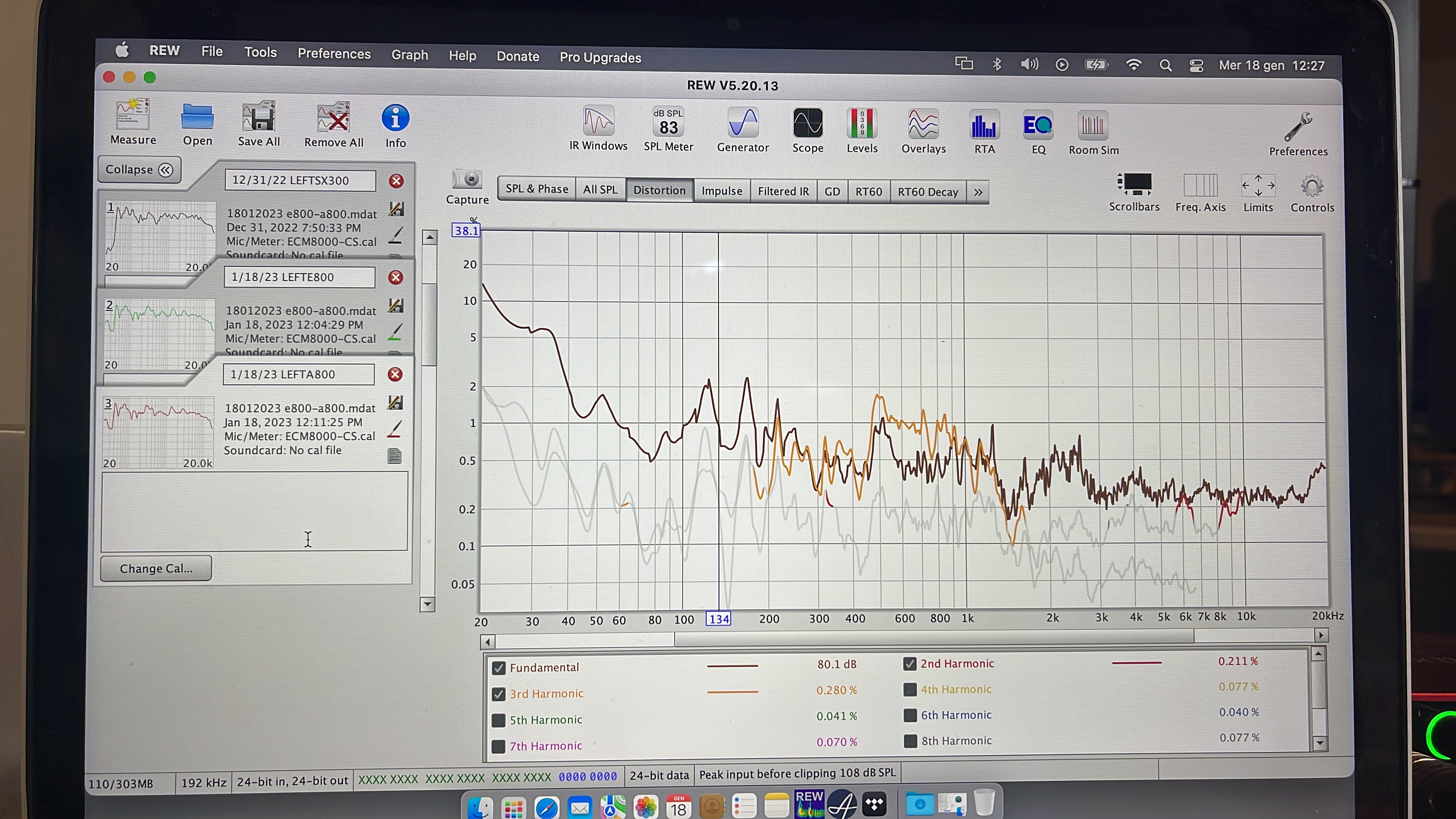Click graph horizontal scroll left arrow
This screenshot has height=819, width=1456.
coord(488,642)
